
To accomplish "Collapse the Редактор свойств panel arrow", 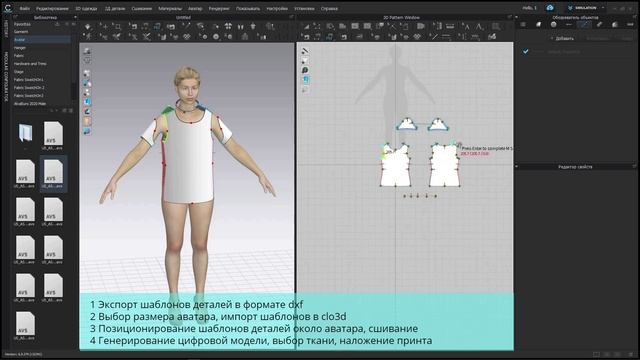I will (516, 167).
